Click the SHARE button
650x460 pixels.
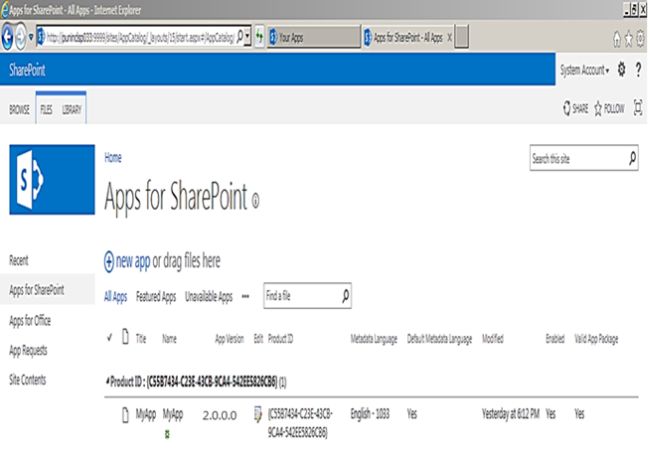(575, 109)
